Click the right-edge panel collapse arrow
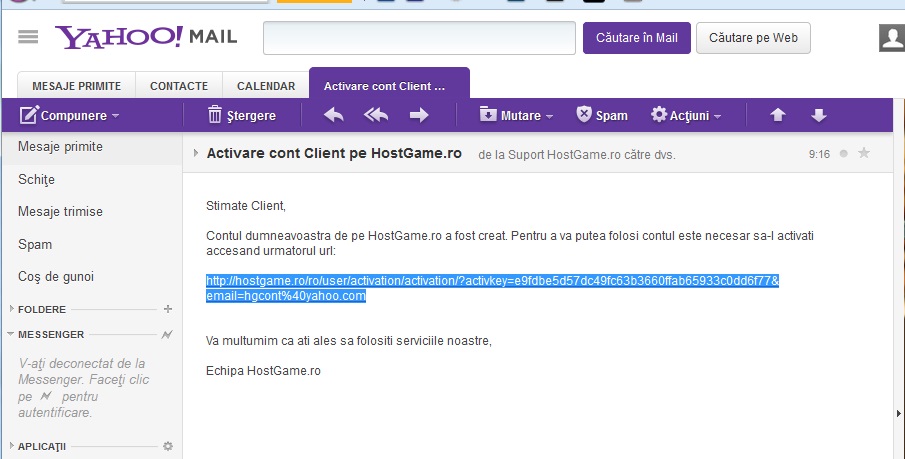The width and height of the screenshot is (905, 459). point(899,413)
